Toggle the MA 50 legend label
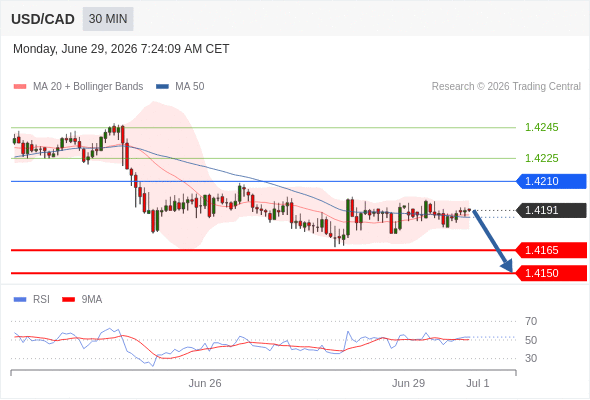The height and width of the screenshot is (400, 590). pos(190,87)
